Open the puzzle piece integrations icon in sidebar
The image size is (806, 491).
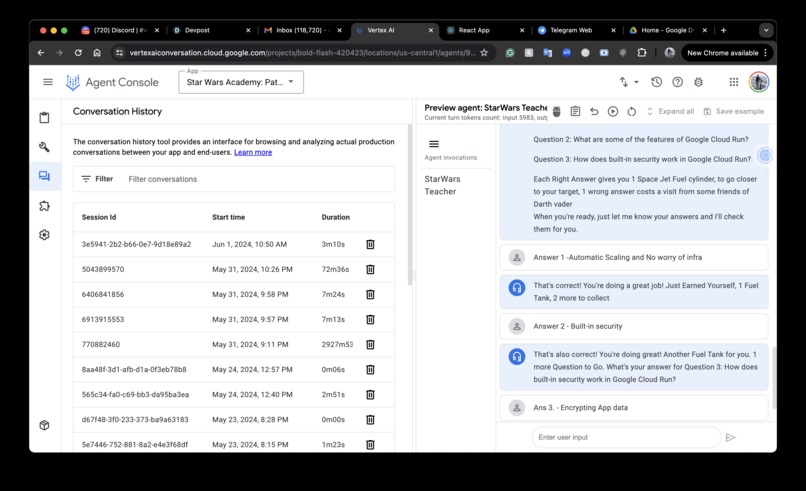pyautogui.click(x=45, y=206)
